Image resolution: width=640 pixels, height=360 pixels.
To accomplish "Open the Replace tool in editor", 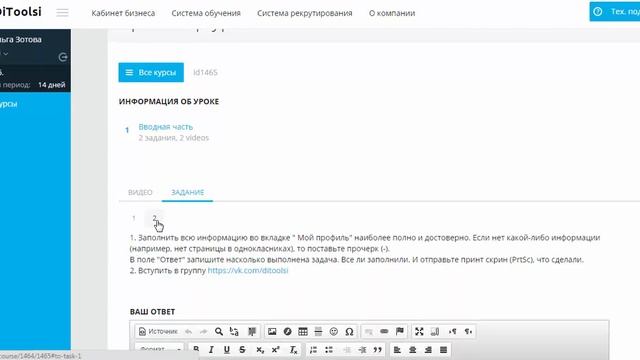I will point(234,331).
